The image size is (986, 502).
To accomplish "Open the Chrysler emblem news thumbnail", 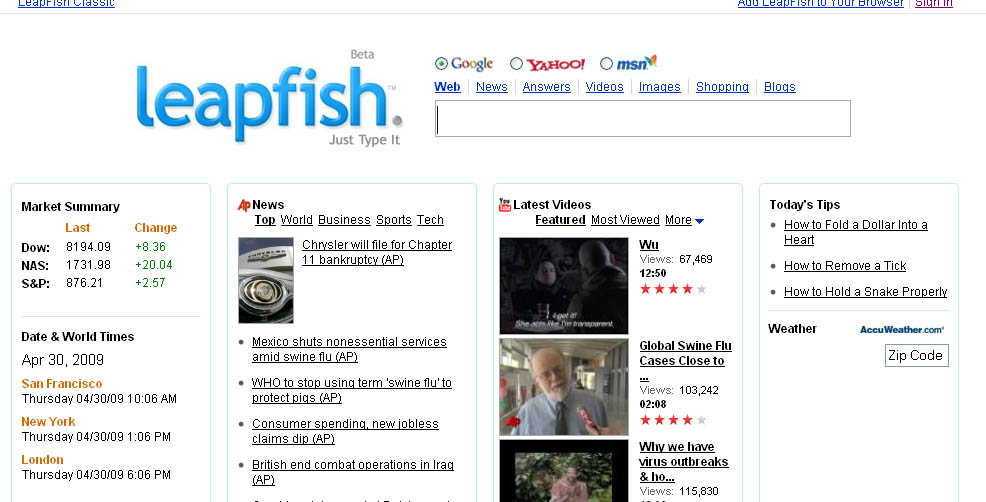I will [x=266, y=280].
